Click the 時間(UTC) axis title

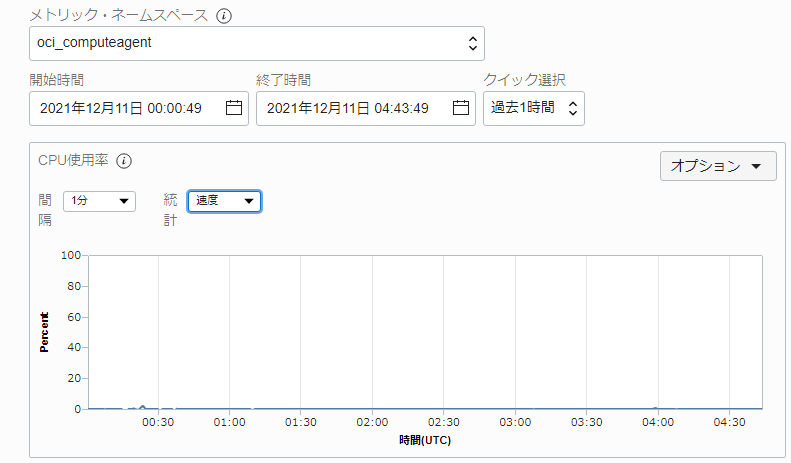[425, 440]
